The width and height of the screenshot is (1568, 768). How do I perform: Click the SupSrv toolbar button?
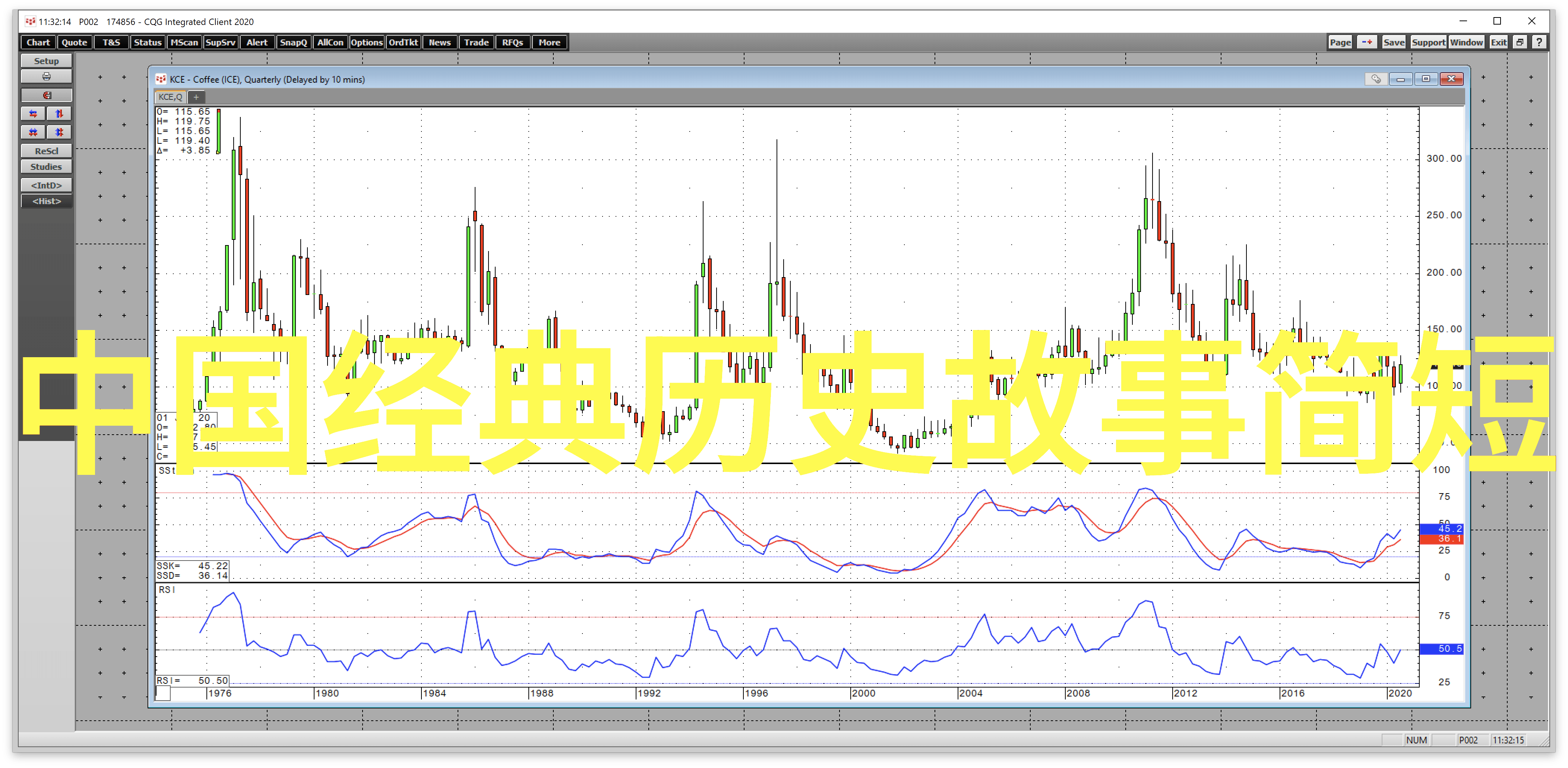[x=220, y=42]
